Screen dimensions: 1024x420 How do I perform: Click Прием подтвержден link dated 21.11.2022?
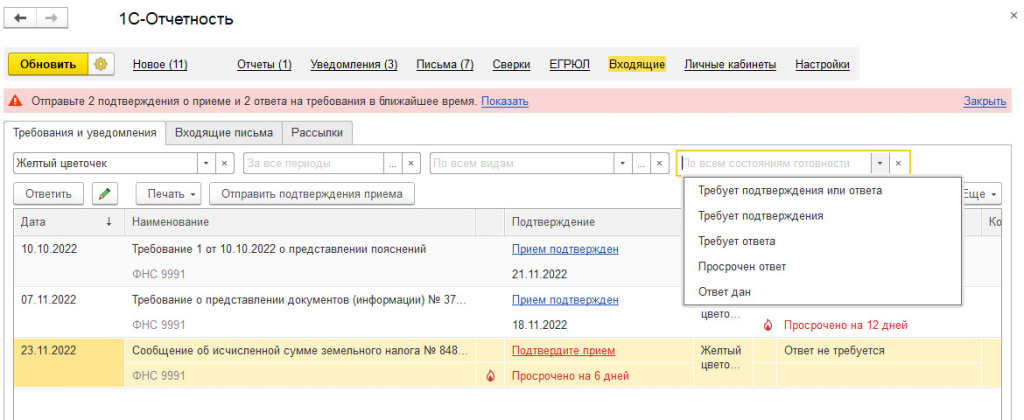(x=565, y=250)
